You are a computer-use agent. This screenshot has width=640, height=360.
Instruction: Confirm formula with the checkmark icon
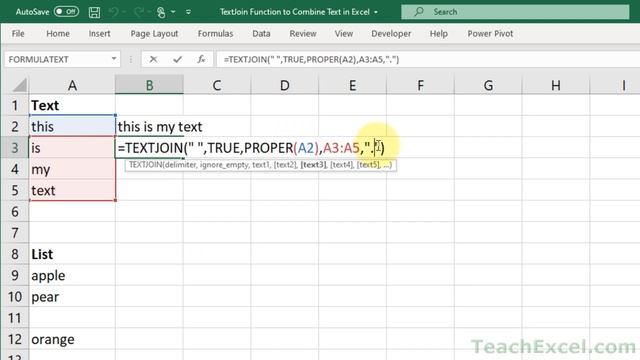coord(177,60)
